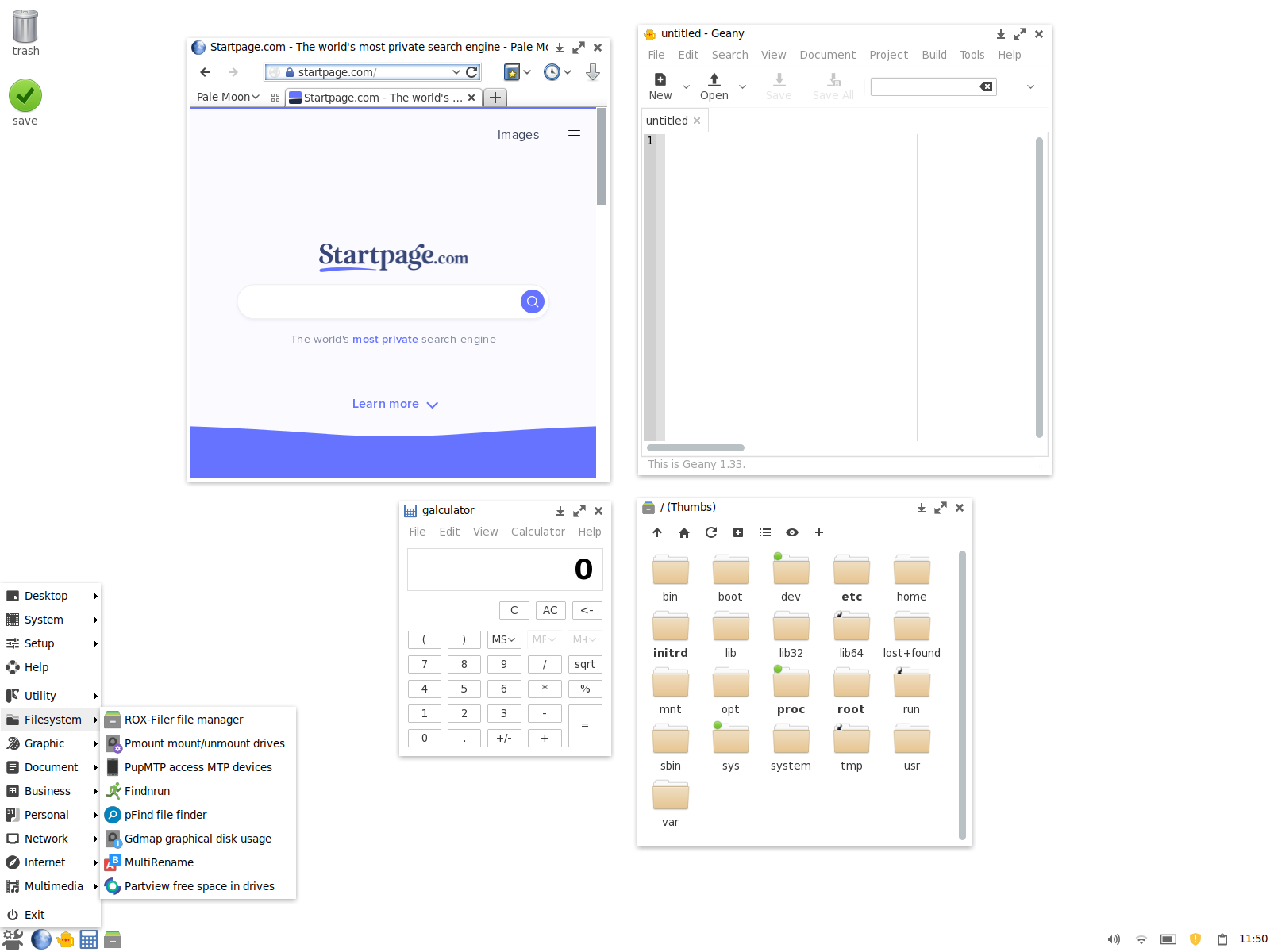Viewport: 1270px width, 952px height.
Task: Open the network tray icon
Action: (1141, 939)
